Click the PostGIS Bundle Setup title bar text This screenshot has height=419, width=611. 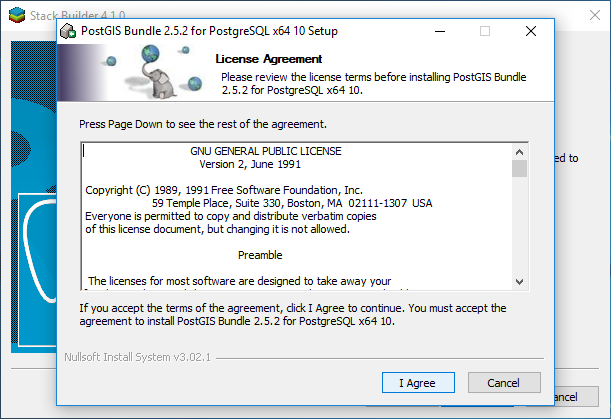[209, 31]
